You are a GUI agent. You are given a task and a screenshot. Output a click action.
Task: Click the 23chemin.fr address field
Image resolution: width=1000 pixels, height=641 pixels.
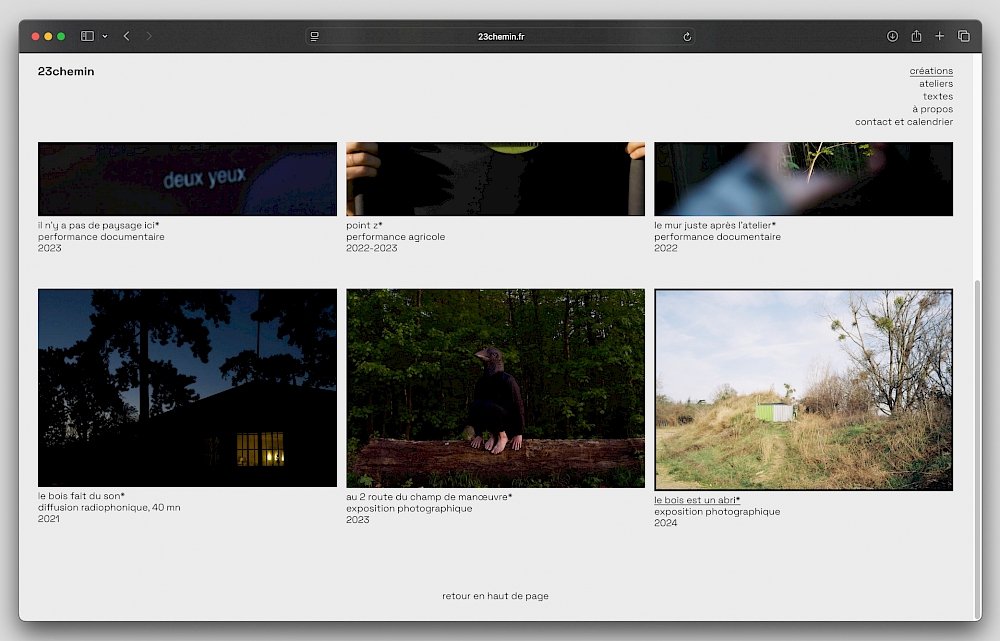click(x=500, y=36)
